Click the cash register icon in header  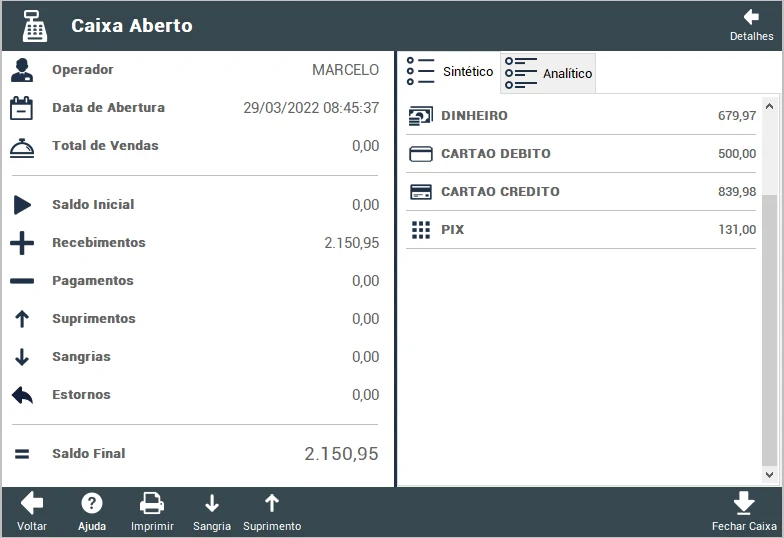click(34, 26)
